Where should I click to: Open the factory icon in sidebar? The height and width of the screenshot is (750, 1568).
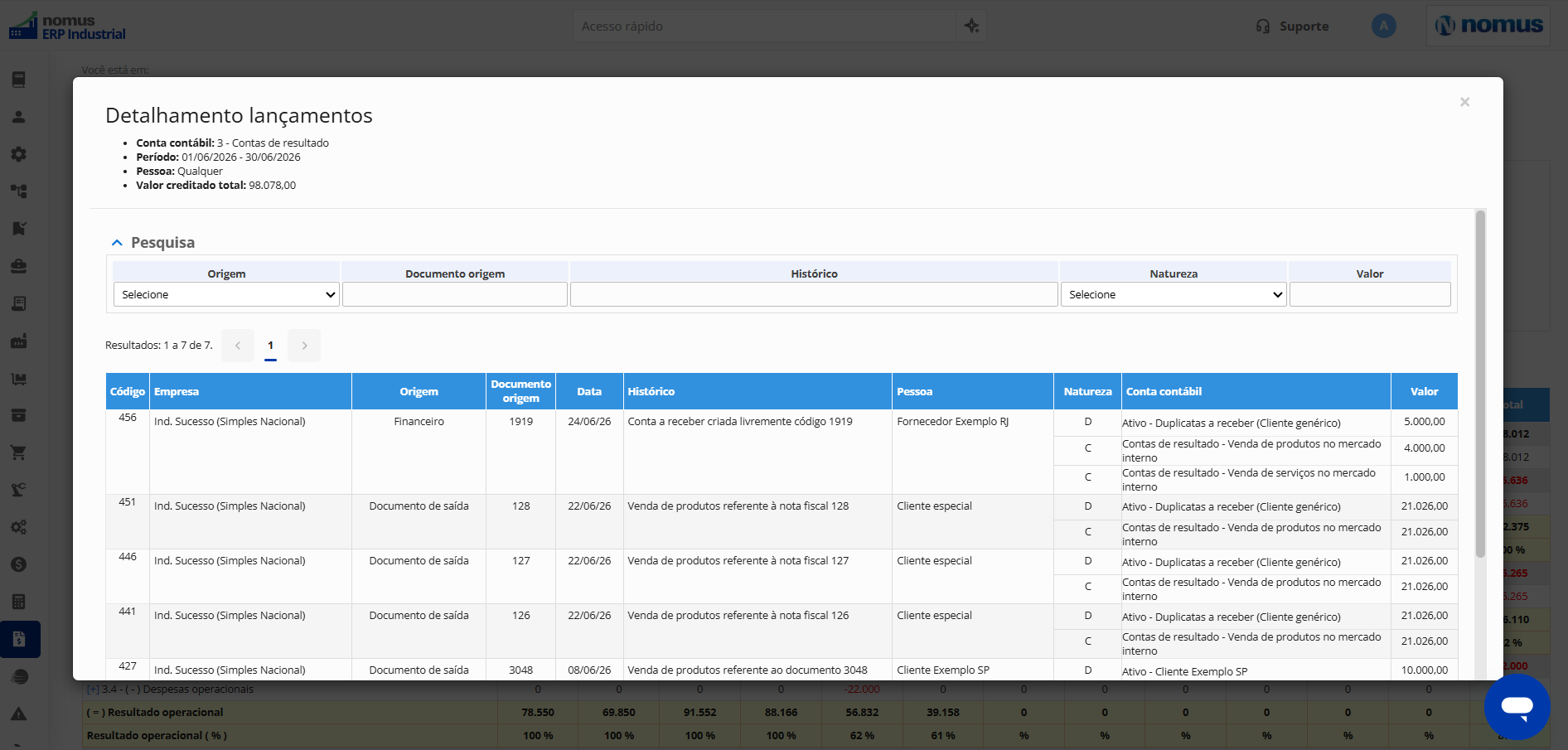[19, 341]
